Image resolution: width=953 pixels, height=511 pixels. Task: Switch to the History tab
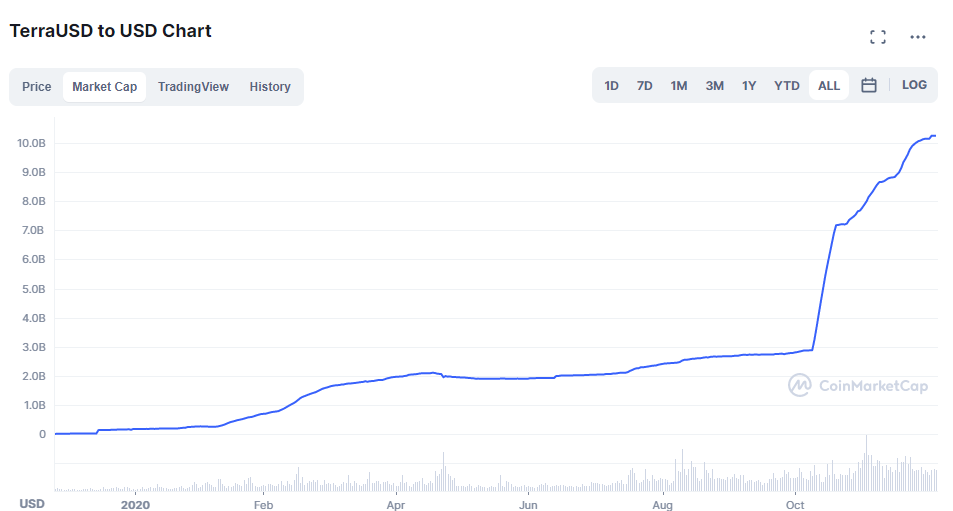click(x=270, y=87)
